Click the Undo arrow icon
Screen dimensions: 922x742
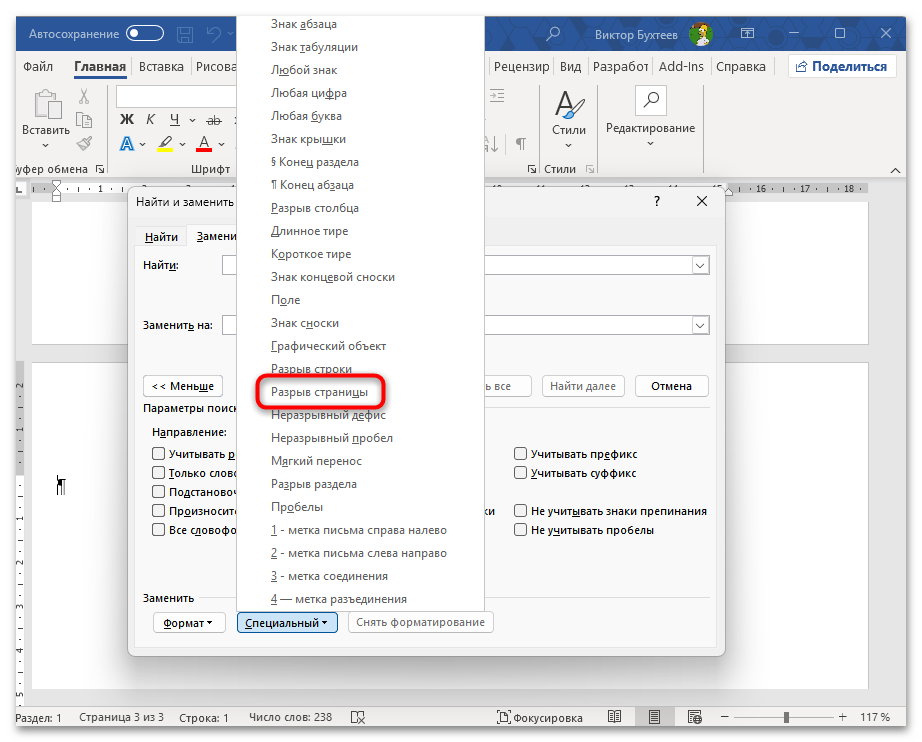click(x=213, y=34)
